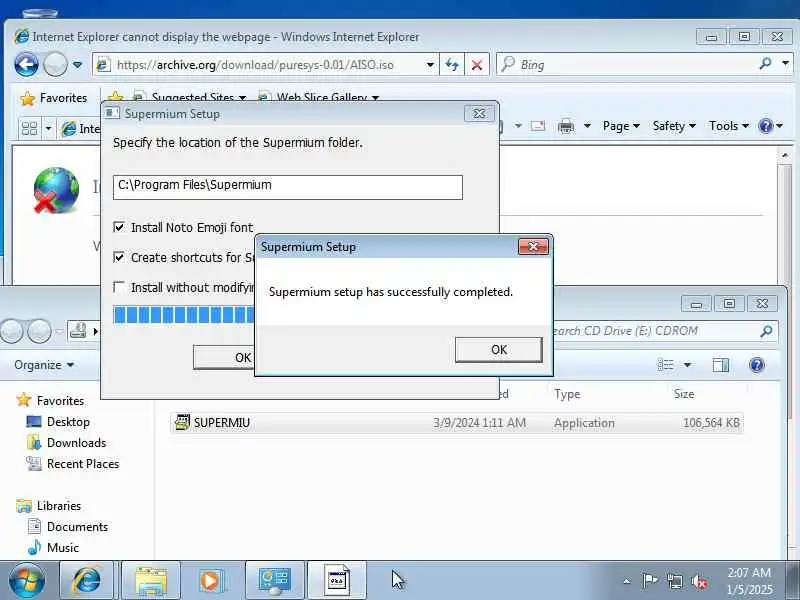Refresh the page in Internet Explorer
This screenshot has width=800, height=600.
[x=452, y=65]
